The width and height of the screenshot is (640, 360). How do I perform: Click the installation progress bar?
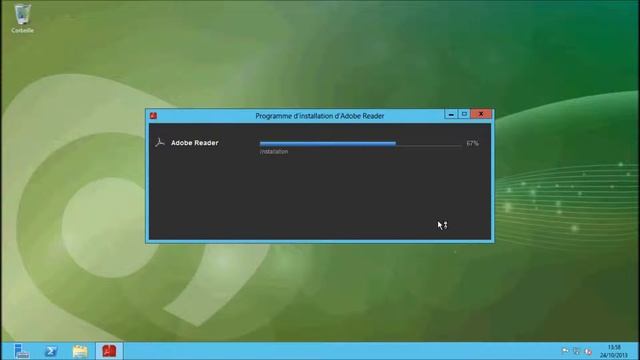pyautogui.click(x=360, y=144)
